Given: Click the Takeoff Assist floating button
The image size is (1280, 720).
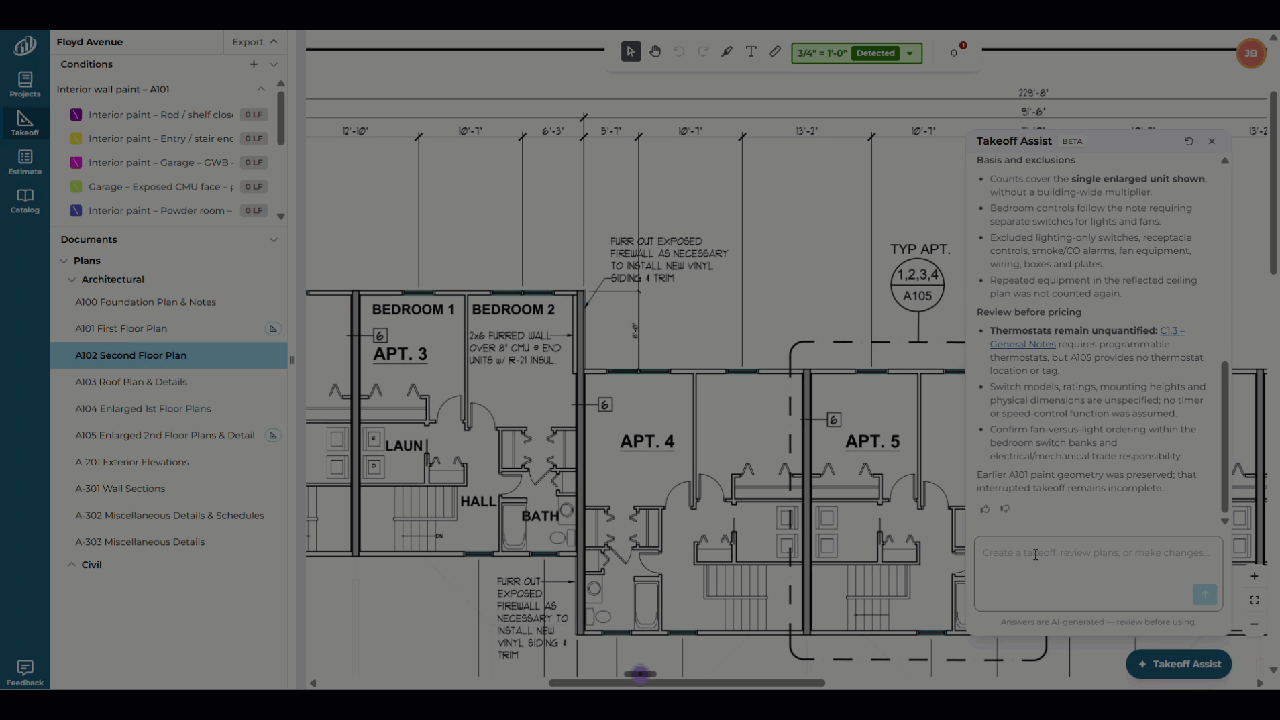Looking at the screenshot, I should 1179,664.
